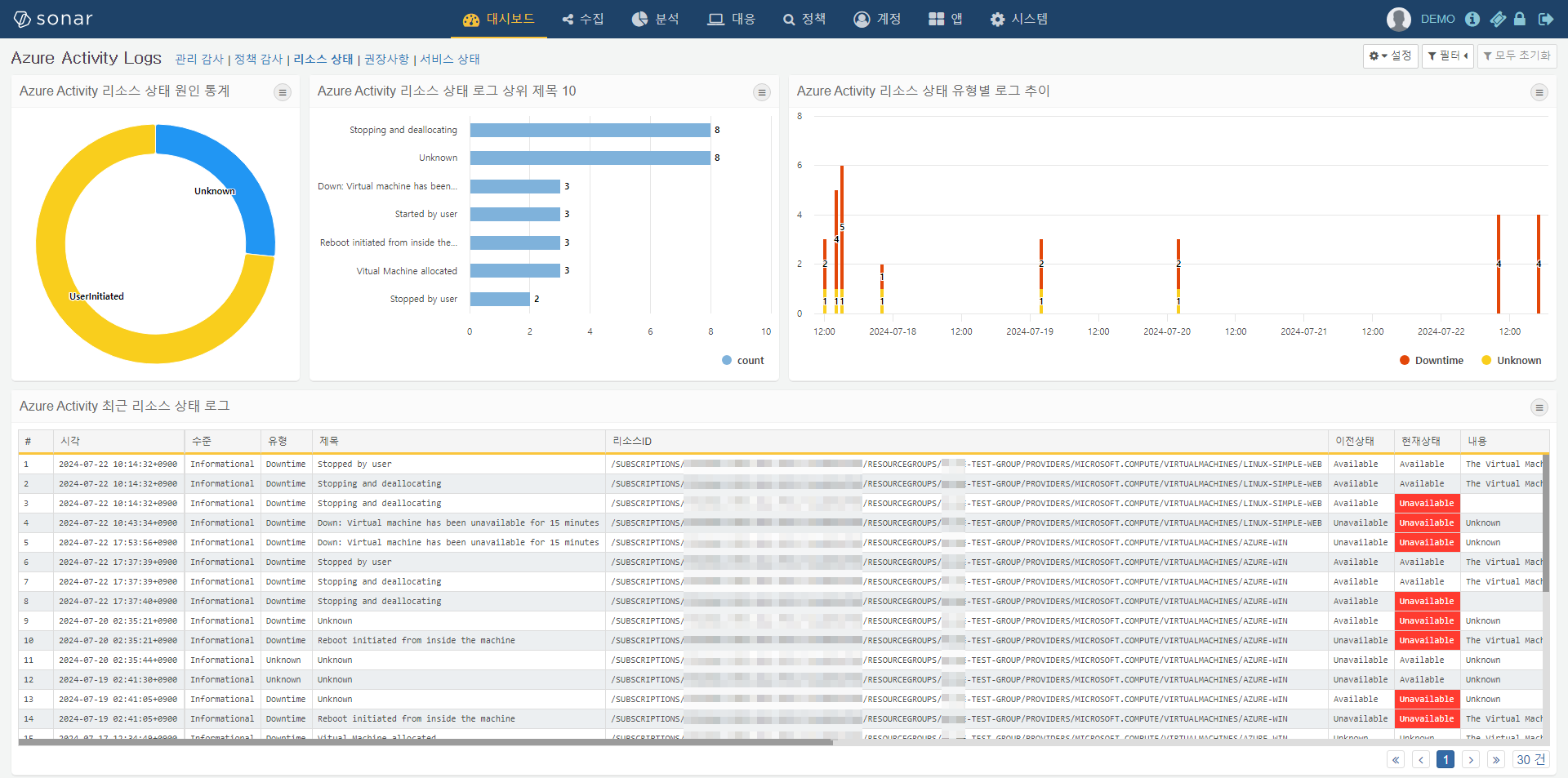The height and width of the screenshot is (778, 1568).
Task: Expand the 필터 filter panel
Action: point(1448,56)
